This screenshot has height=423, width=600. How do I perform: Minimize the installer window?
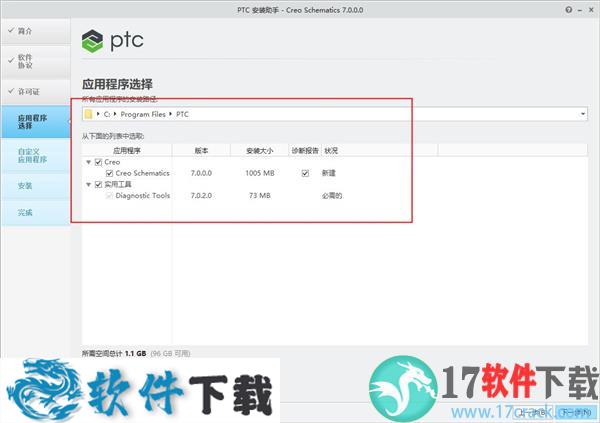(580, 10)
